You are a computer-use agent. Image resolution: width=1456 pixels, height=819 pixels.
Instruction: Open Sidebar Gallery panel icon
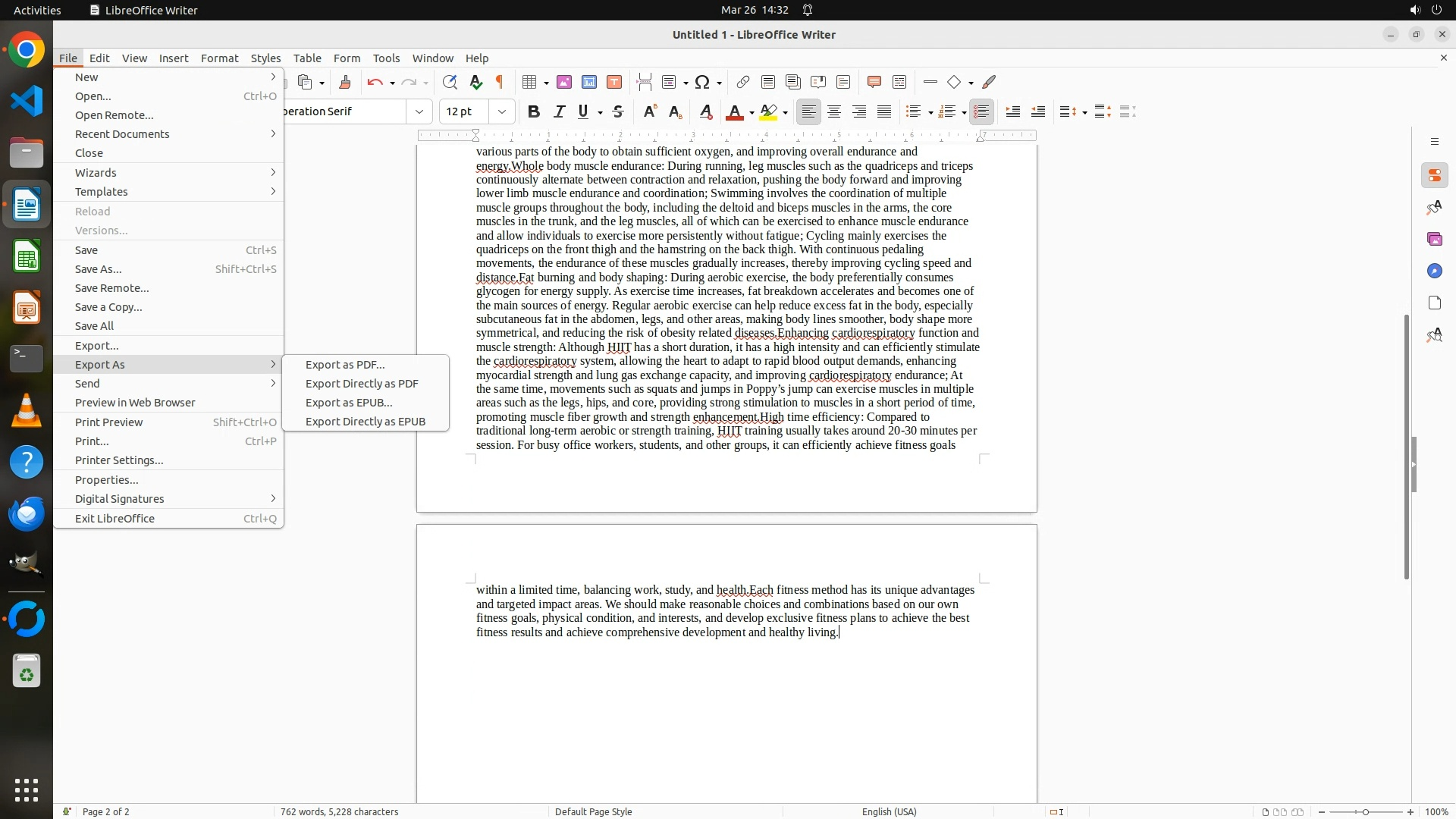click(1434, 239)
